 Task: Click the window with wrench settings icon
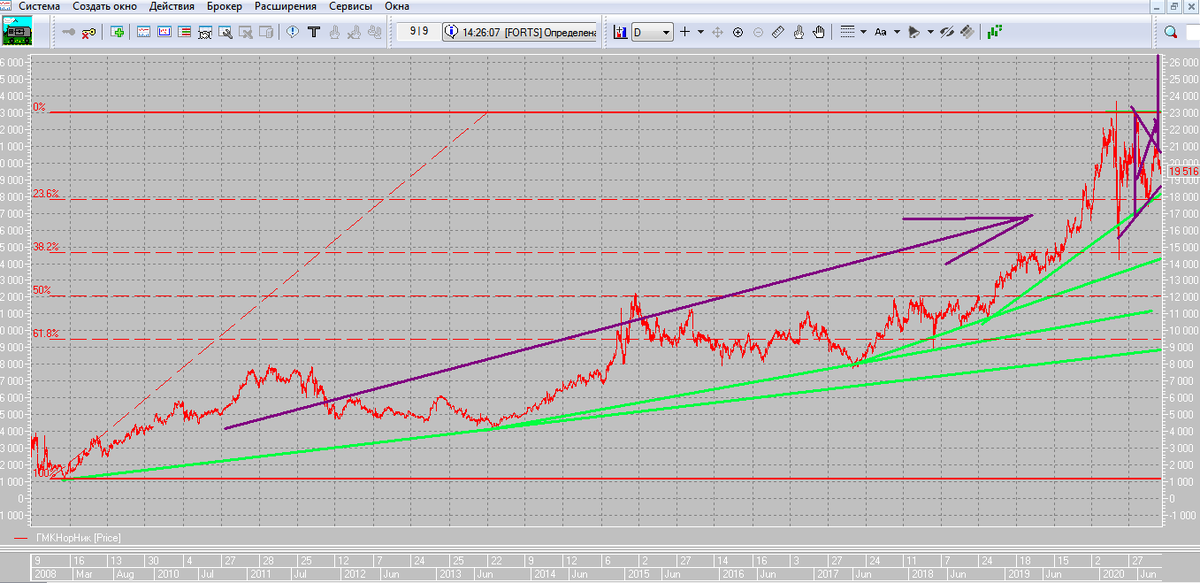point(225,32)
